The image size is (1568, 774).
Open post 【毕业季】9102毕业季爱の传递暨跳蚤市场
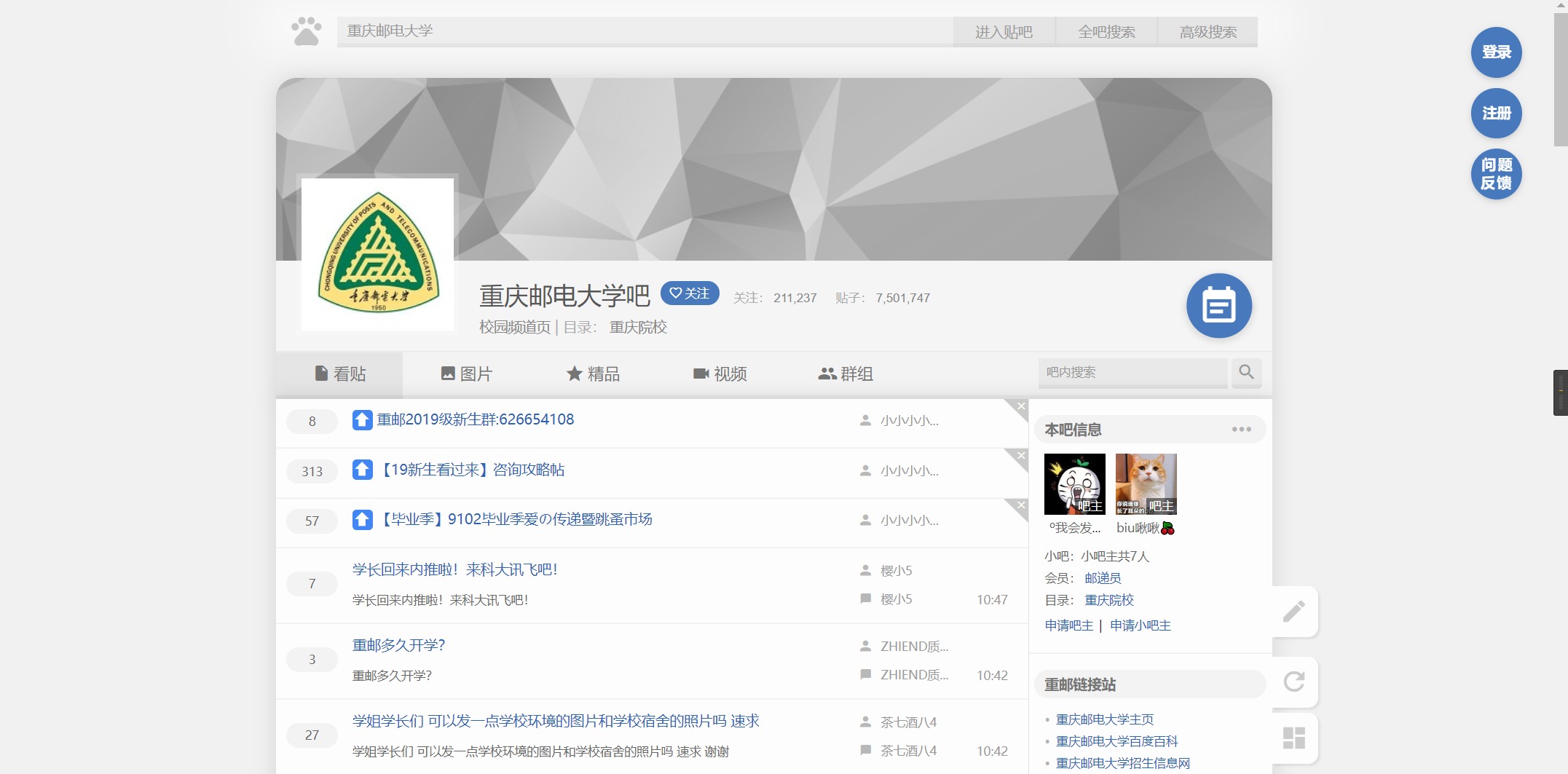[x=514, y=519]
